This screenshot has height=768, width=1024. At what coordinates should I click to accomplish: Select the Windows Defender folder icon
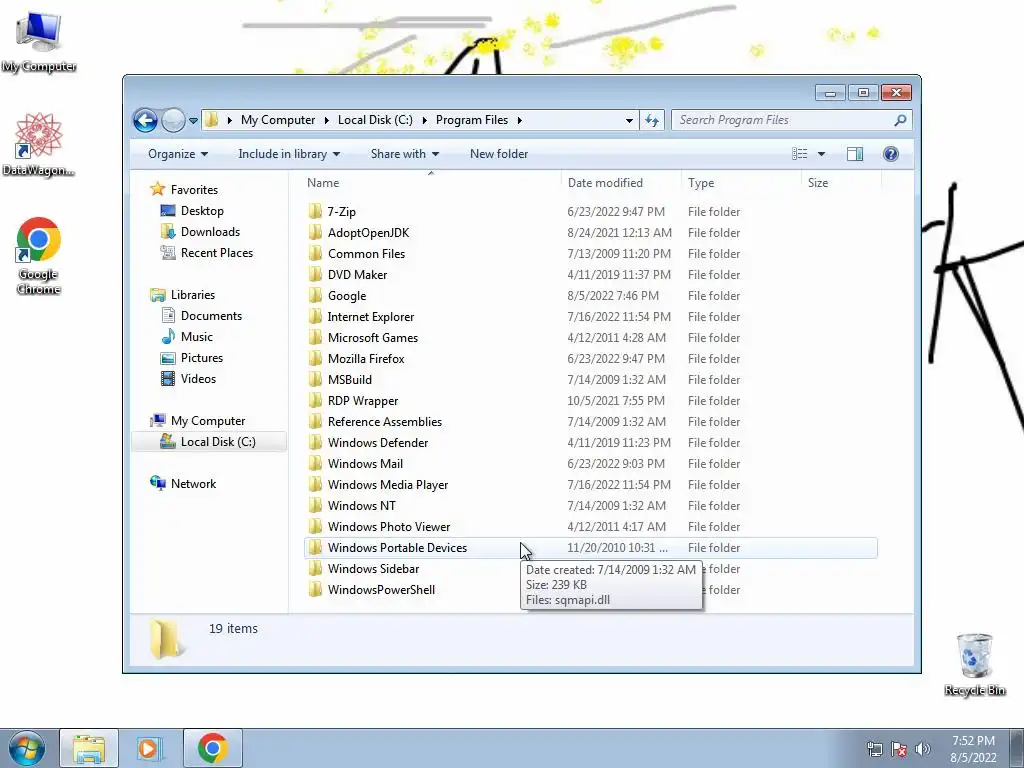tap(315, 442)
